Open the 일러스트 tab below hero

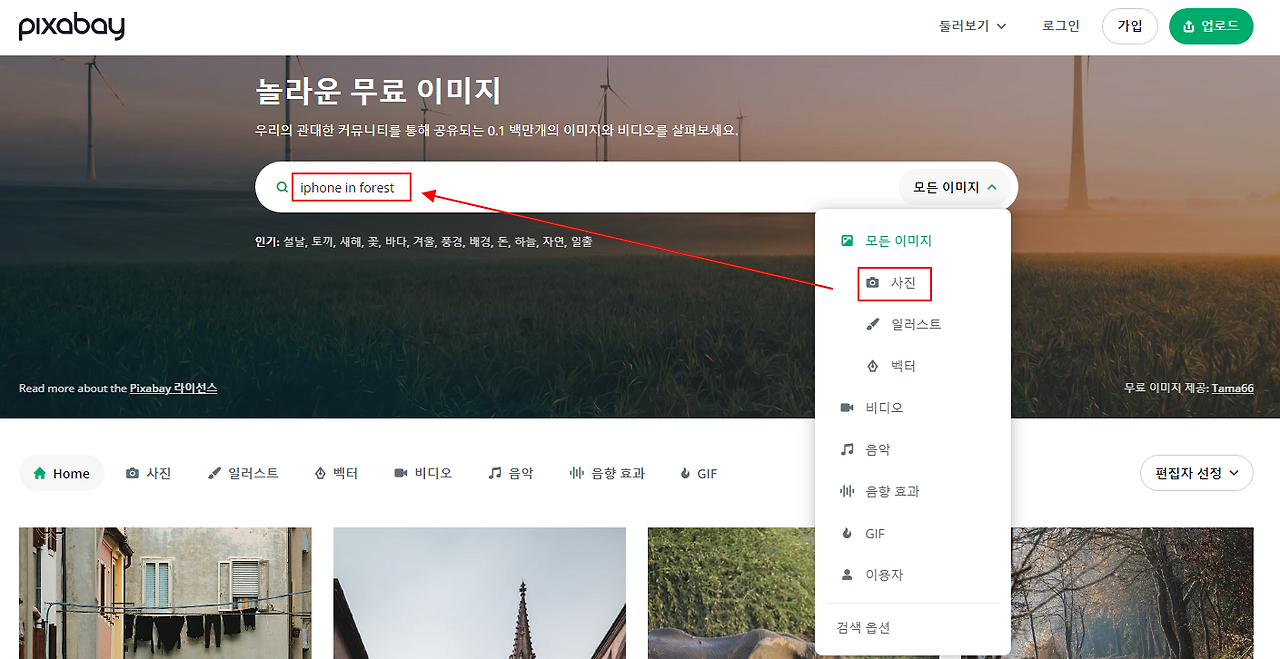click(243, 473)
